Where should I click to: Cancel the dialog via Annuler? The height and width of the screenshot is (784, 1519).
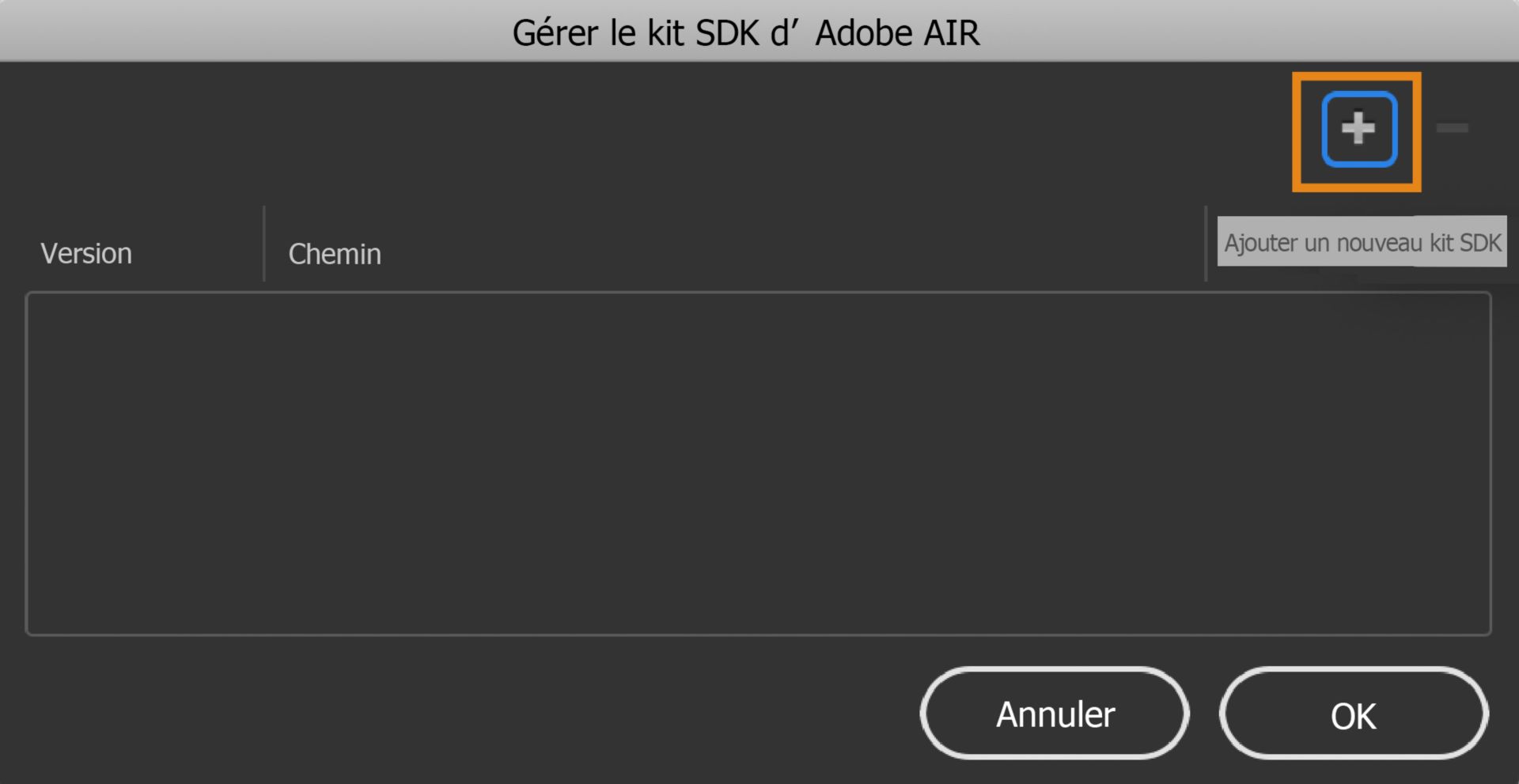(1054, 713)
